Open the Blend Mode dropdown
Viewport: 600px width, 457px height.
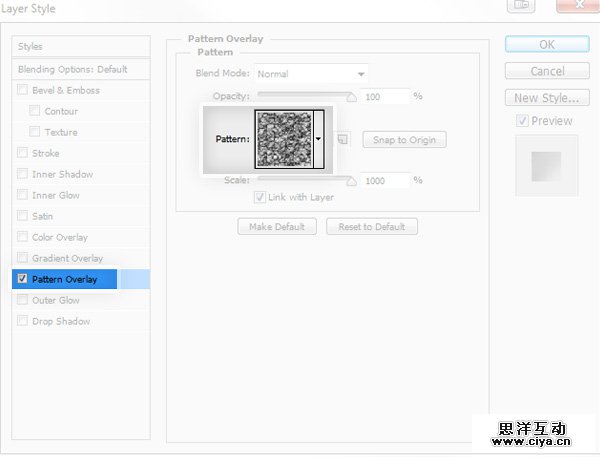coord(311,74)
